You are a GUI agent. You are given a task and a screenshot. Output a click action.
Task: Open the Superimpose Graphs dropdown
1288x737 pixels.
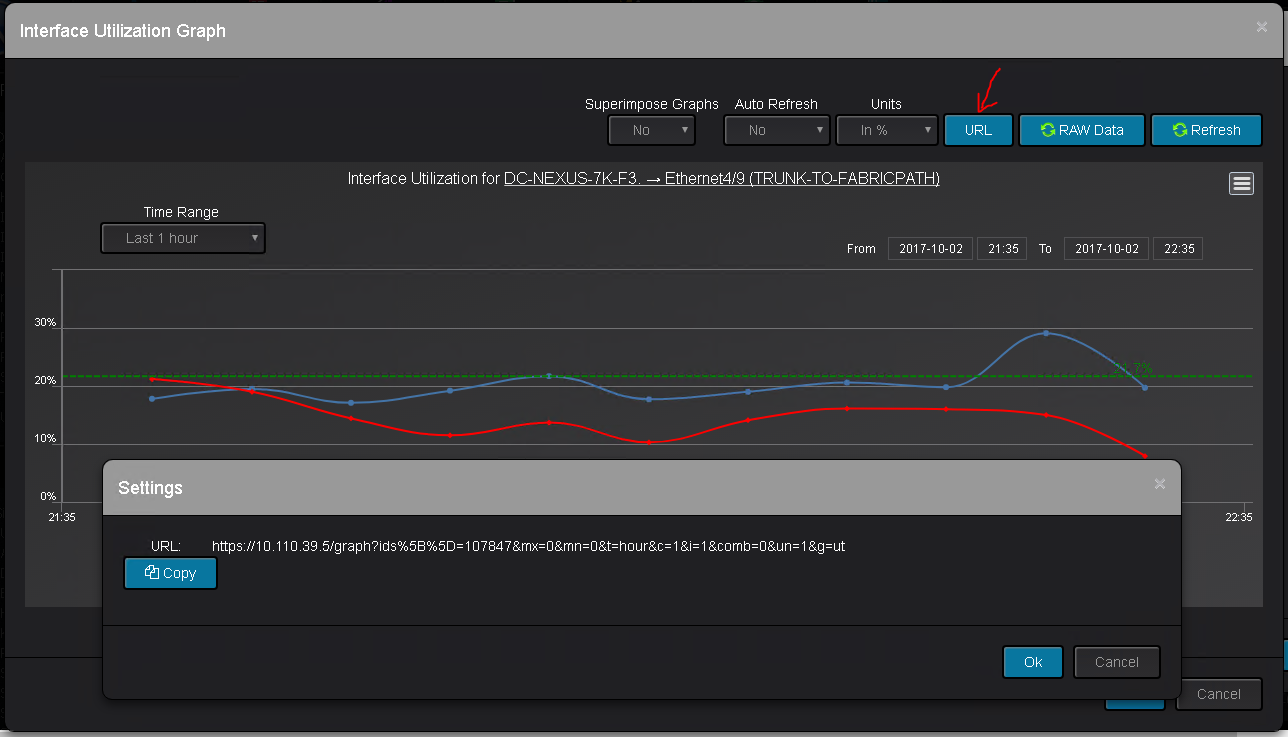652,130
